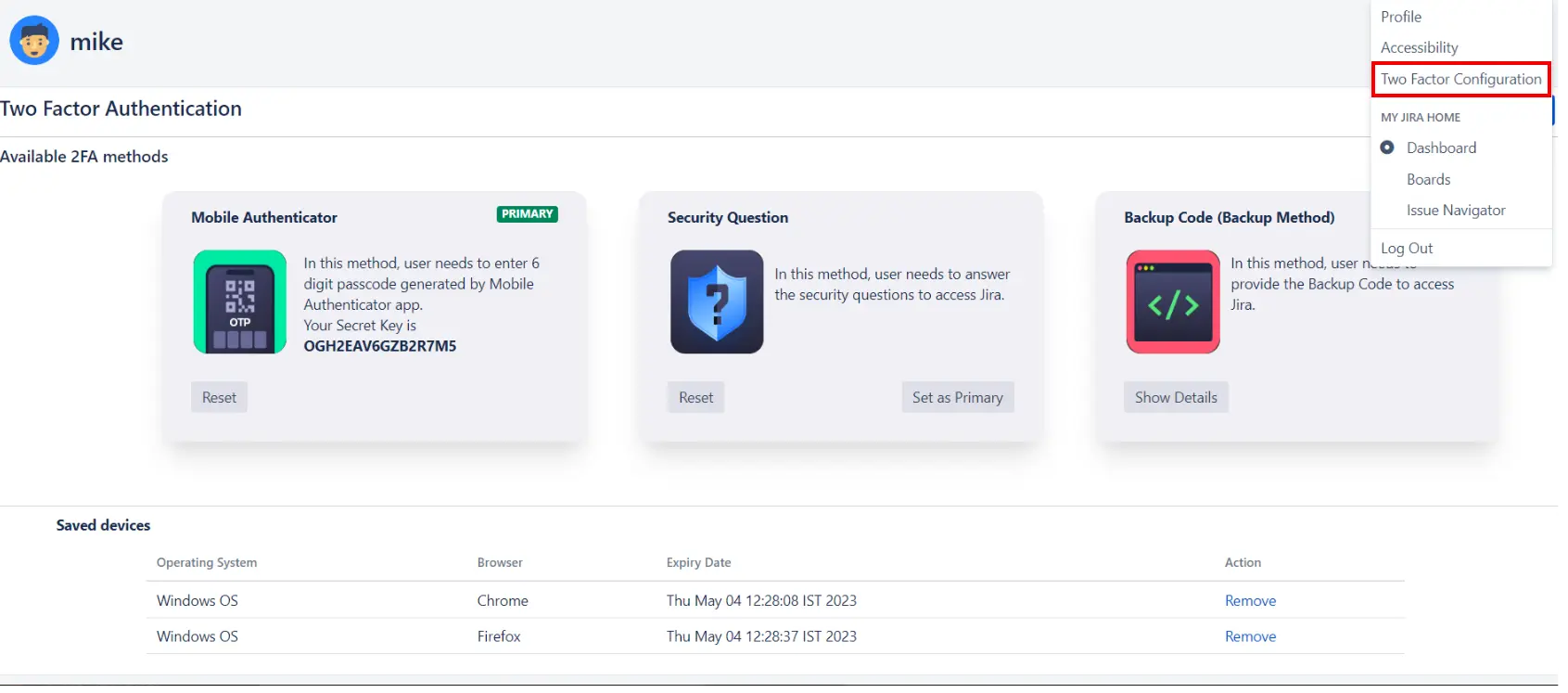This screenshot has width=1568, height=693.
Task: Click the secret key OGH2EAV6GZB2R7M5
Action: click(x=380, y=346)
